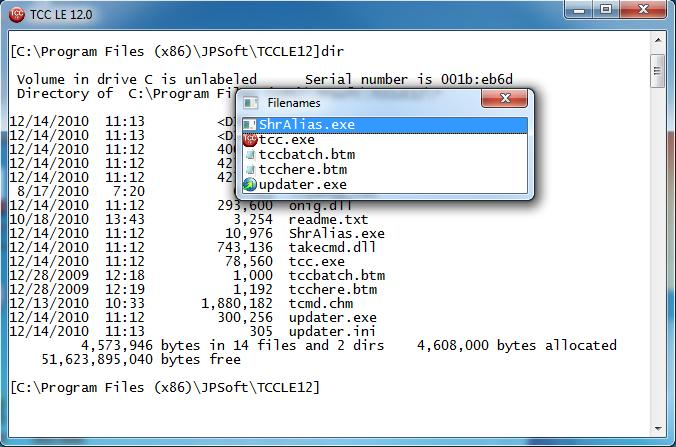The height and width of the screenshot is (447, 676).
Task: Click the tccbatch.btm file icon in popup
Action: click(250, 155)
